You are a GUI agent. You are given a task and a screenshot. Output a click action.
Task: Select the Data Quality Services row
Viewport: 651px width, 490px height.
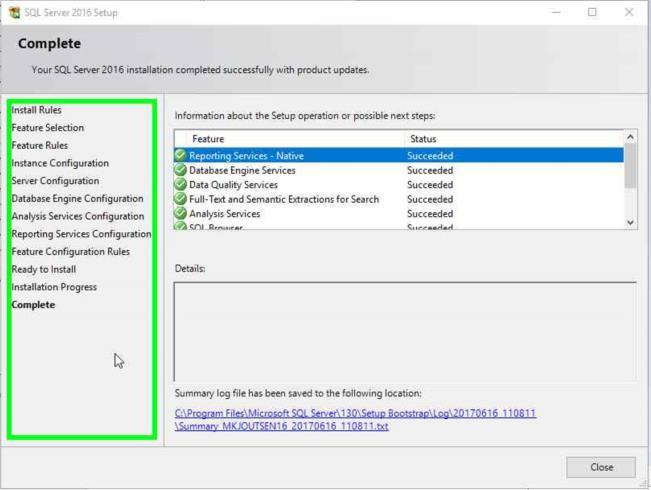pyautogui.click(x=399, y=184)
